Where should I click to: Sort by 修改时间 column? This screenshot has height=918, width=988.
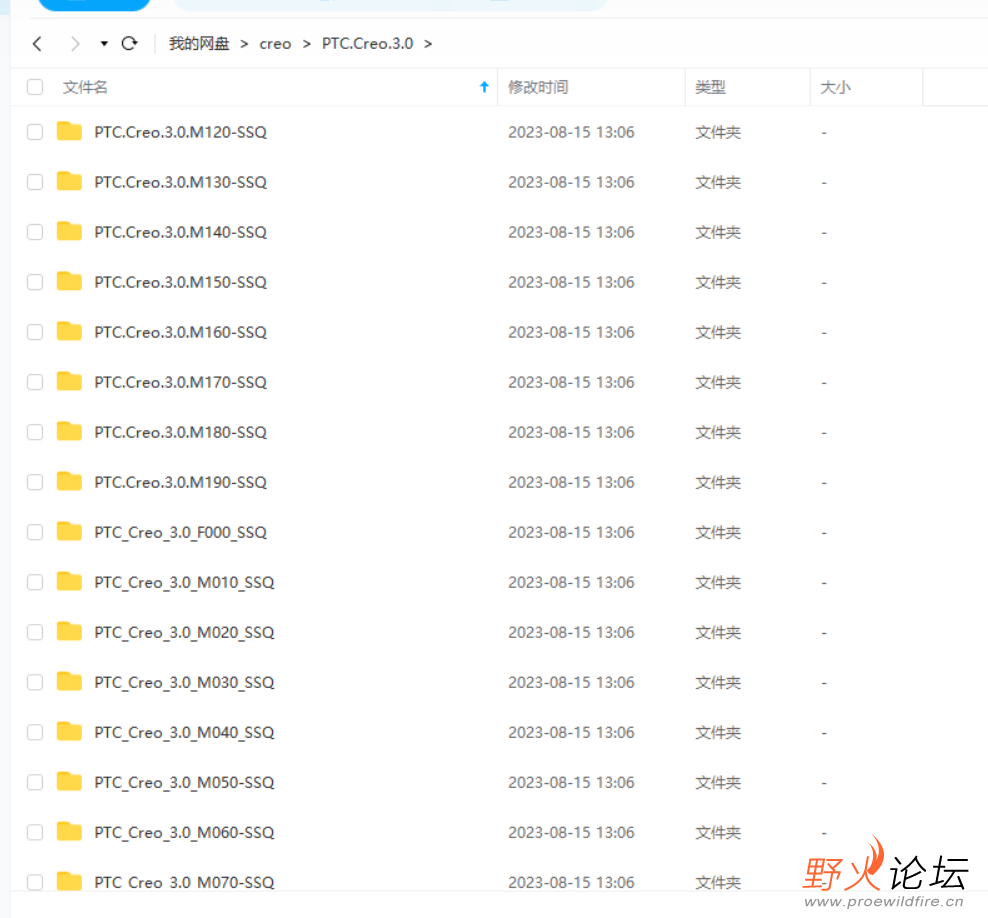tap(538, 87)
